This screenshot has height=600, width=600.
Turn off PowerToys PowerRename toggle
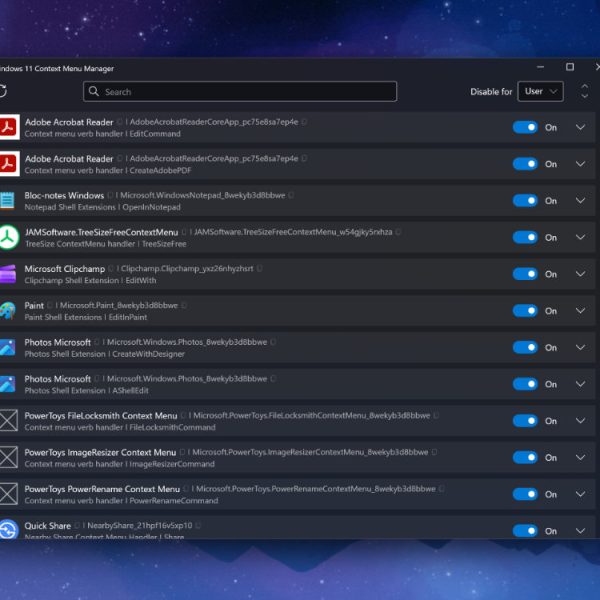[525, 494]
